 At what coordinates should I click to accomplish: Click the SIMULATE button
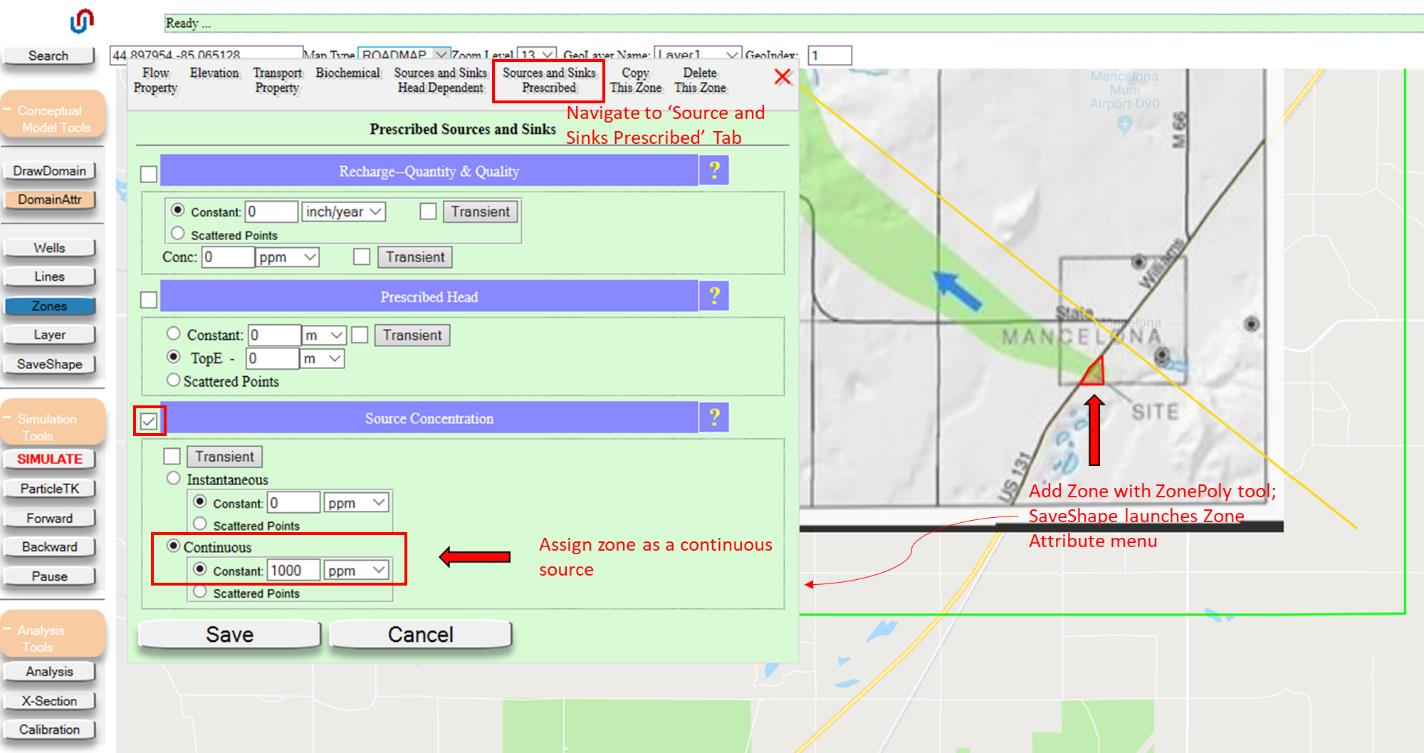pos(49,459)
